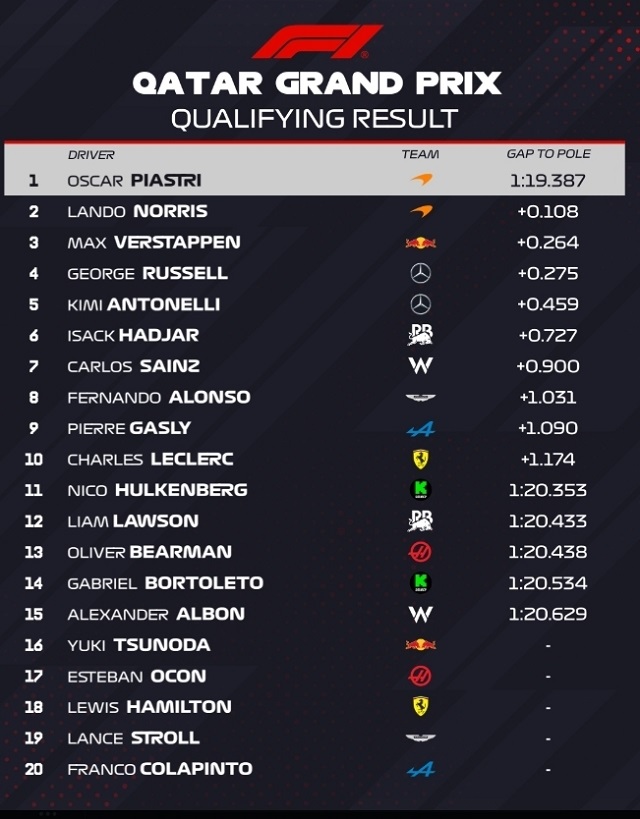This screenshot has height=819, width=640.
Task: Click Aston Martin logo beside Fernando Alonso
Action: [x=421, y=397]
